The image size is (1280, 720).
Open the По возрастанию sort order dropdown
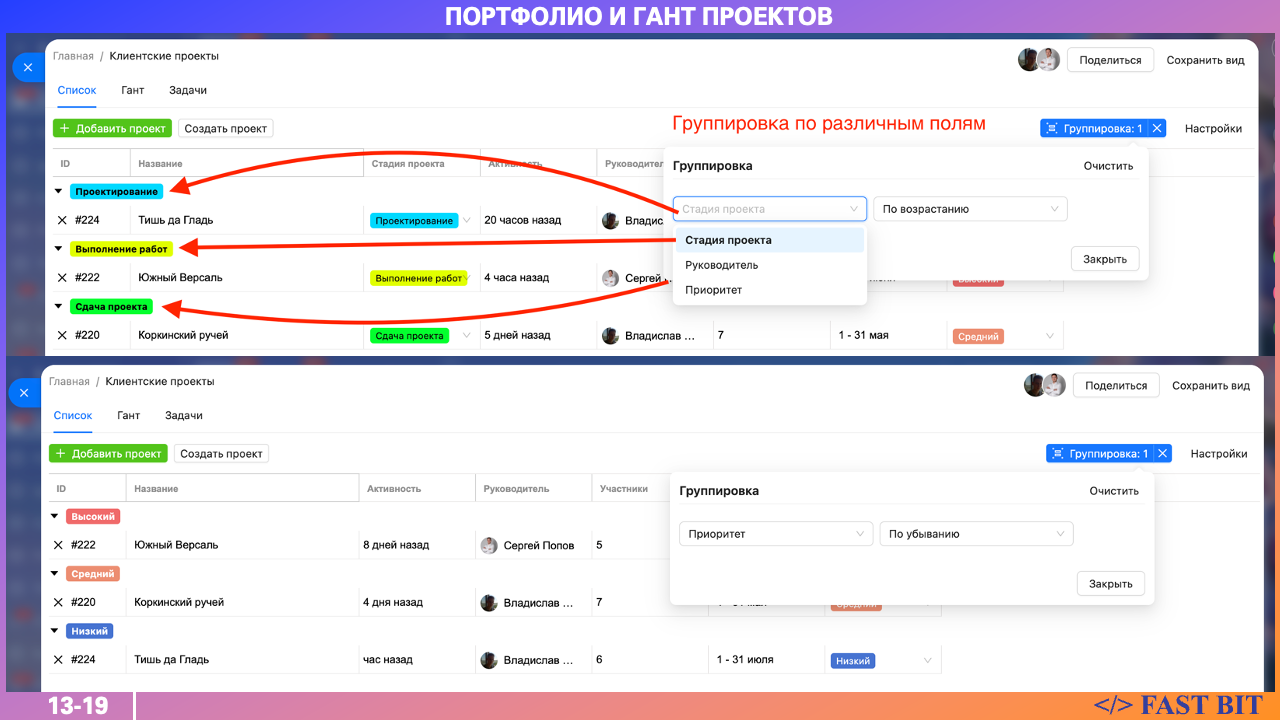970,209
